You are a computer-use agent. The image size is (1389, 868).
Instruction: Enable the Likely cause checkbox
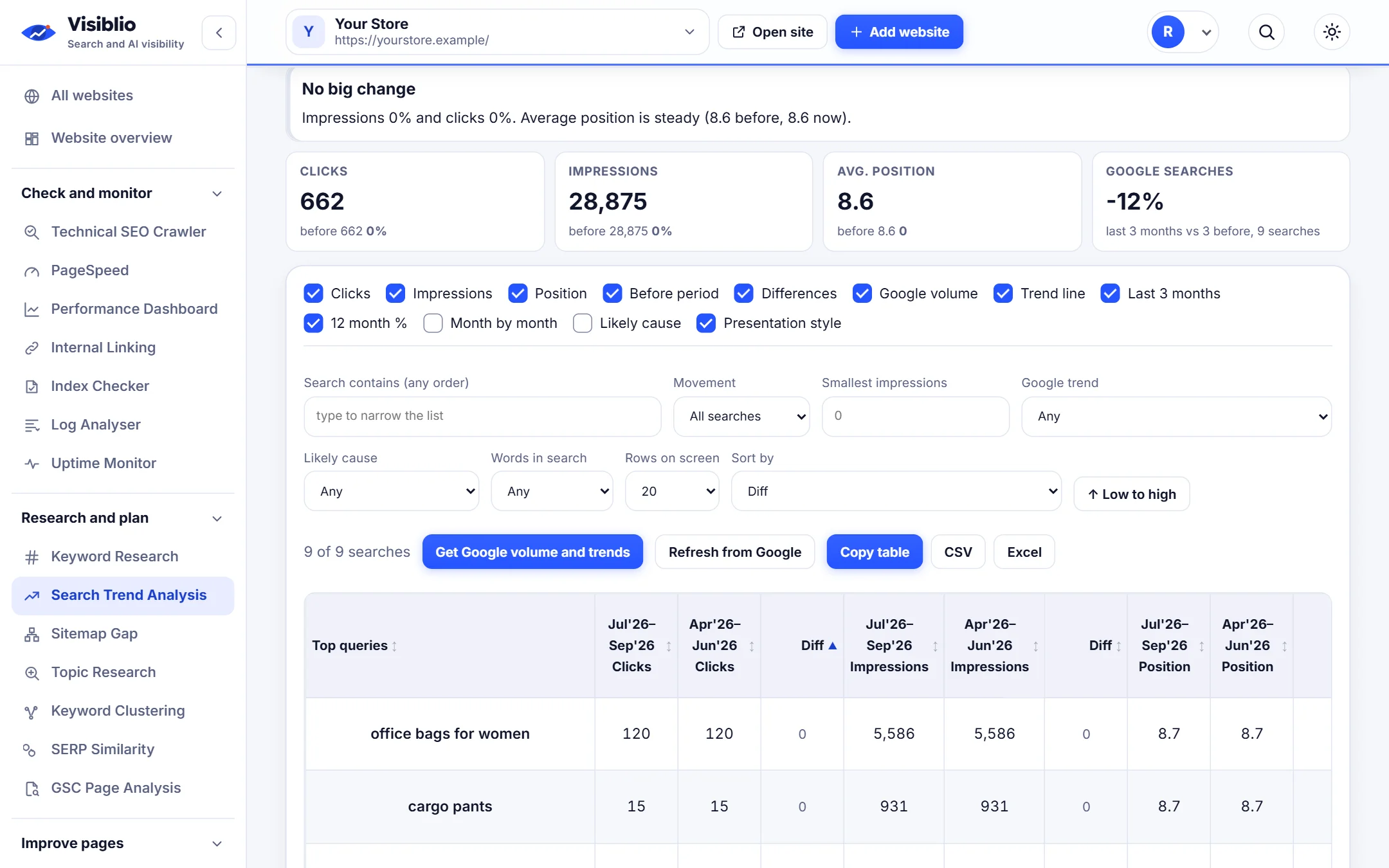click(583, 323)
